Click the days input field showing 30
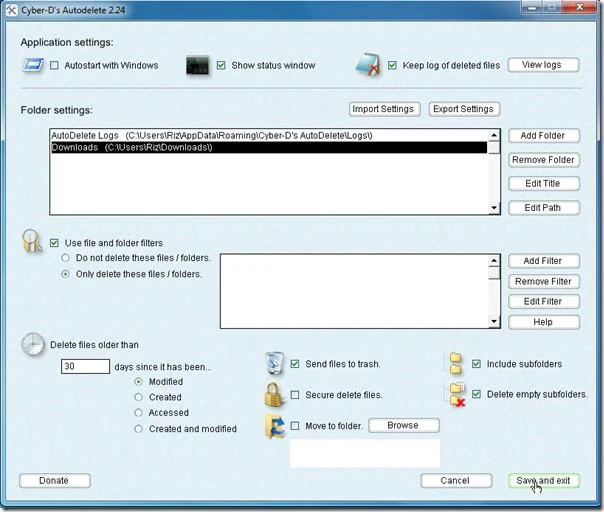The height and width of the screenshot is (512, 604). click(85, 366)
